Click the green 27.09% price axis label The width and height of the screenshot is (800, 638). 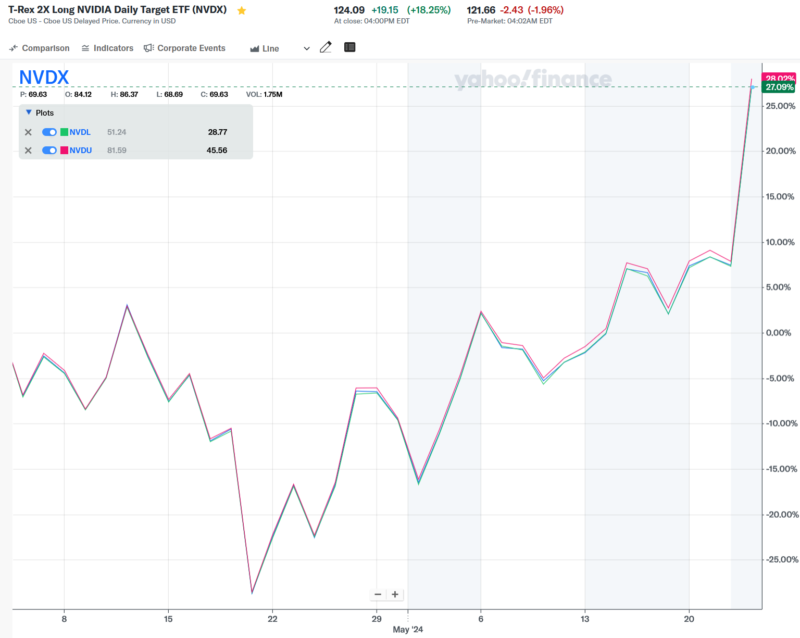click(x=779, y=88)
